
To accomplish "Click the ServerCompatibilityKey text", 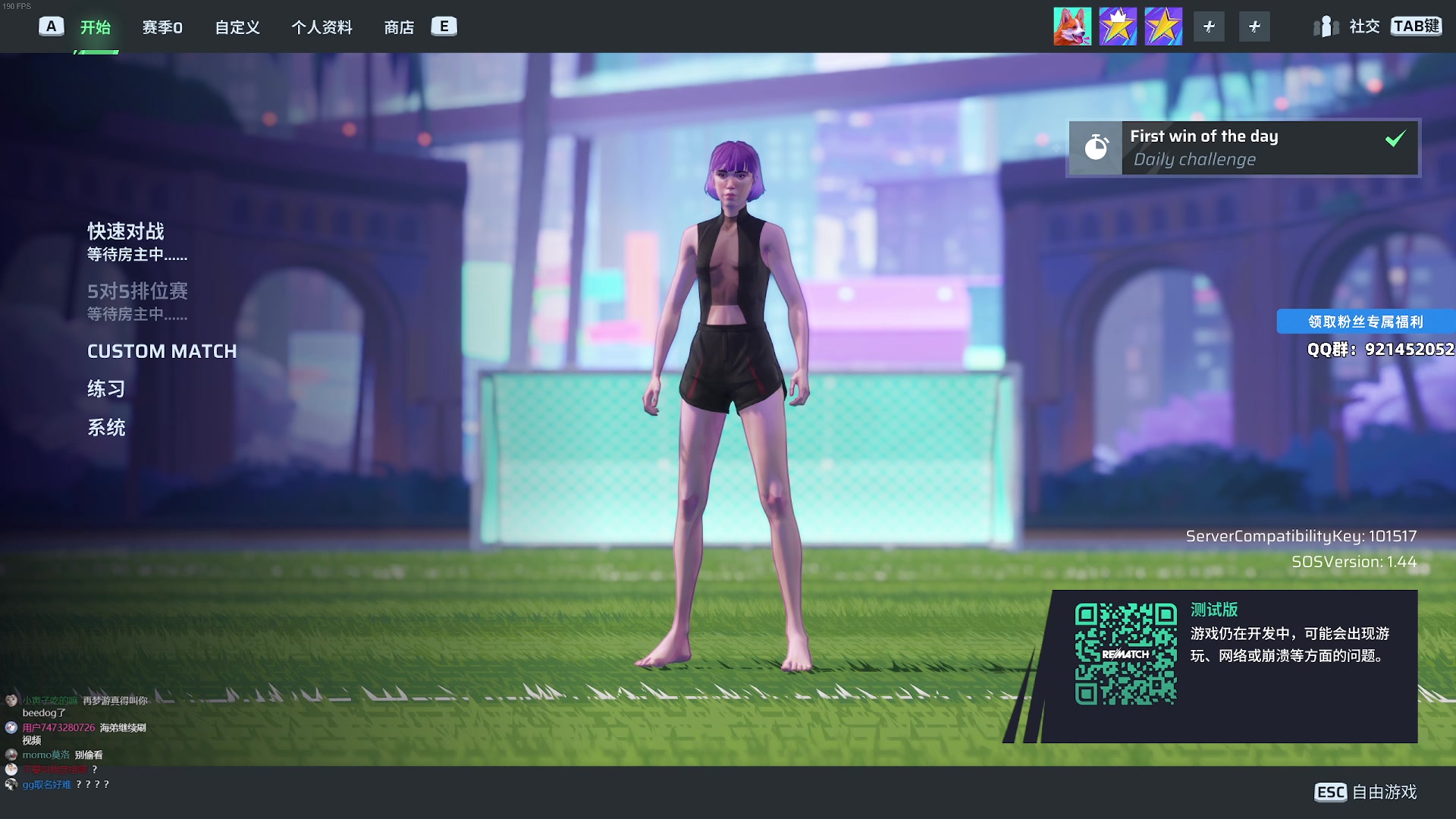I will coord(1301,536).
